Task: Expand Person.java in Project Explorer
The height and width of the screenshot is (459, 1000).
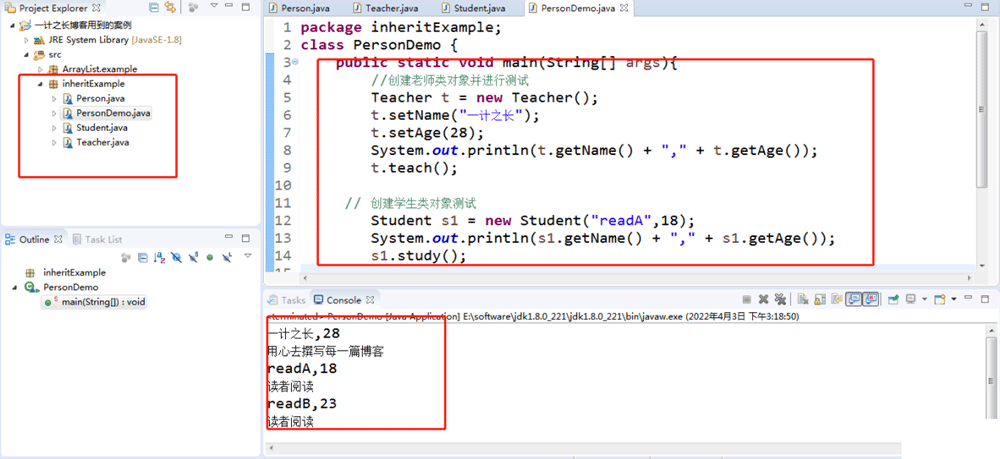Action: pos(54,99)
